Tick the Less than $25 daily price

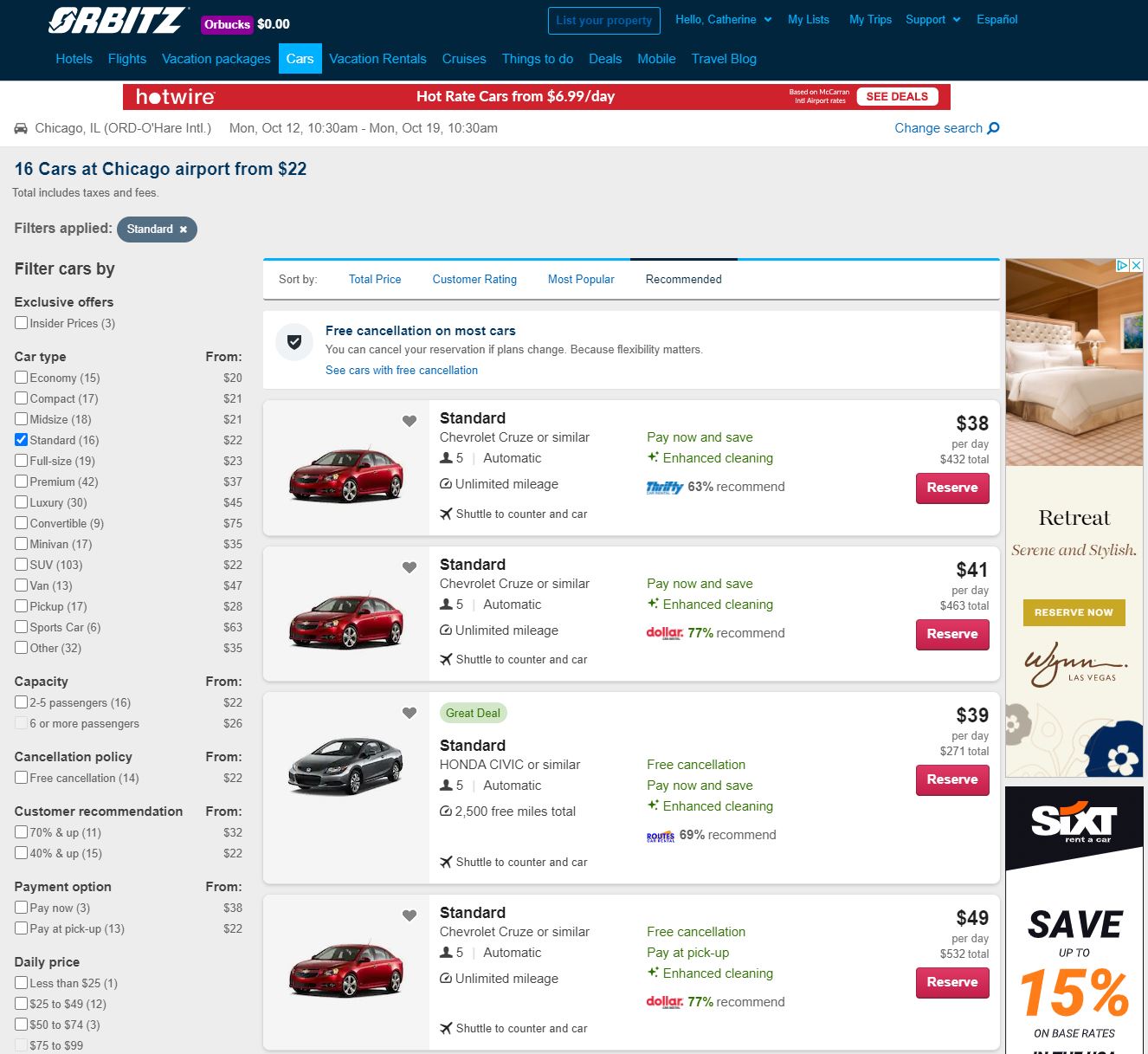tap(22, 983)
